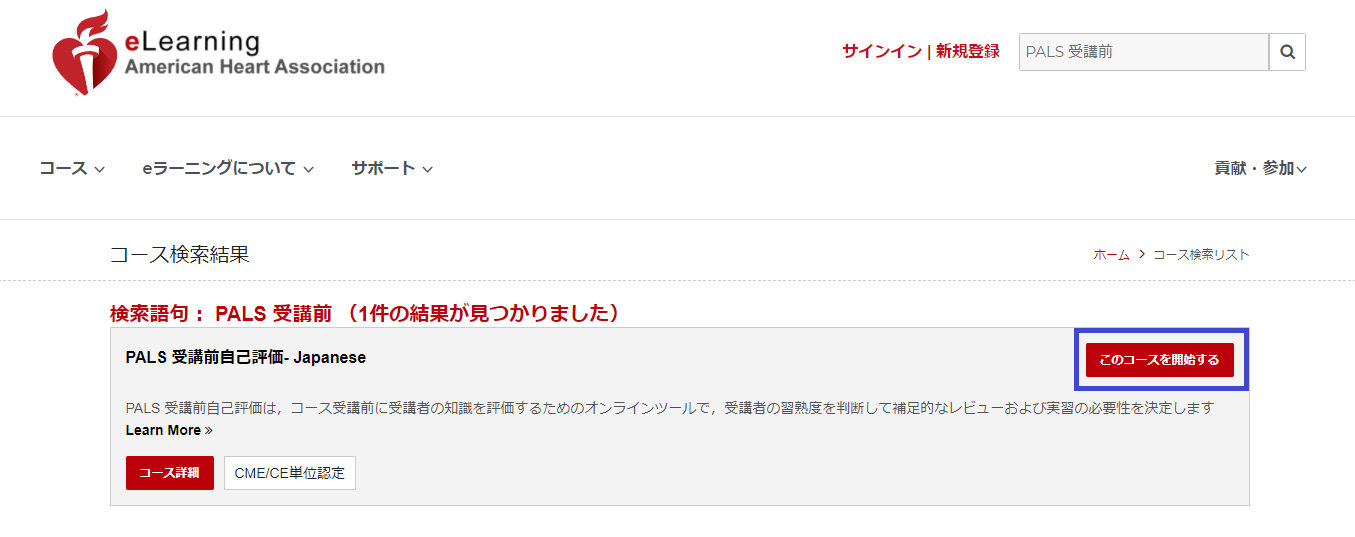Click the サインイン link
This screenshot has width=1355, height=537.
coord(881,52)
